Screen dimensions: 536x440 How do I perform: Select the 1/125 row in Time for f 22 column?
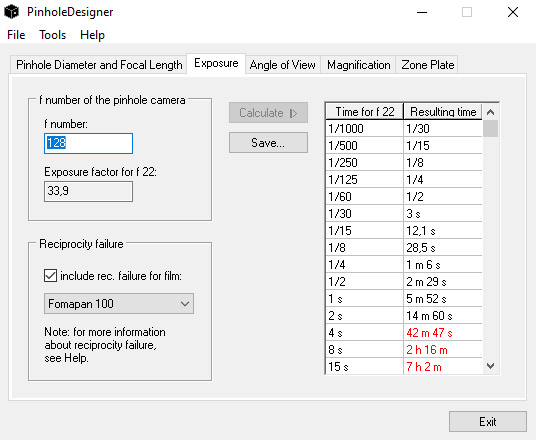pos(364,179)
